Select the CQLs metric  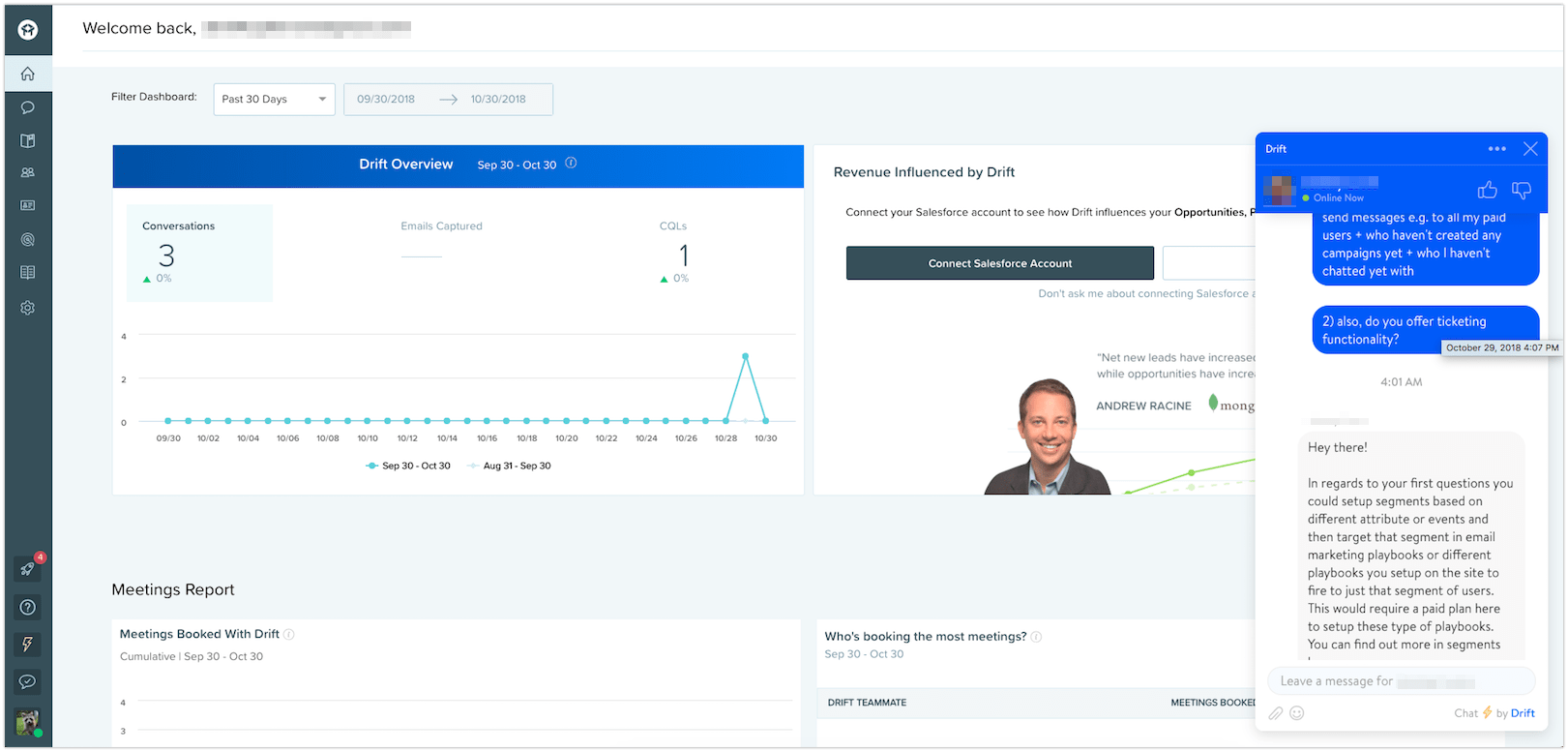click(674, 252)
